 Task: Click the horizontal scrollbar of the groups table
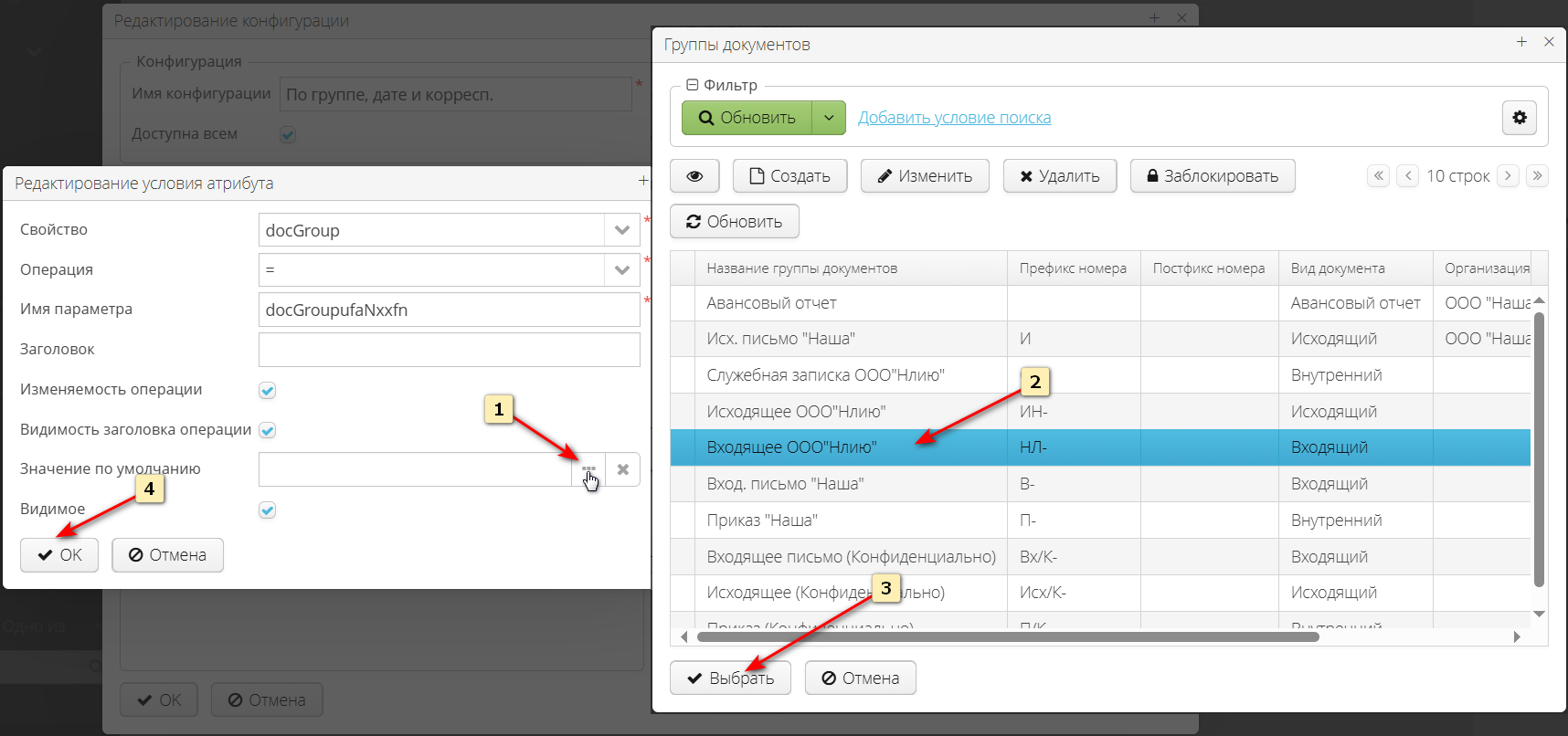coord(1008,637)
